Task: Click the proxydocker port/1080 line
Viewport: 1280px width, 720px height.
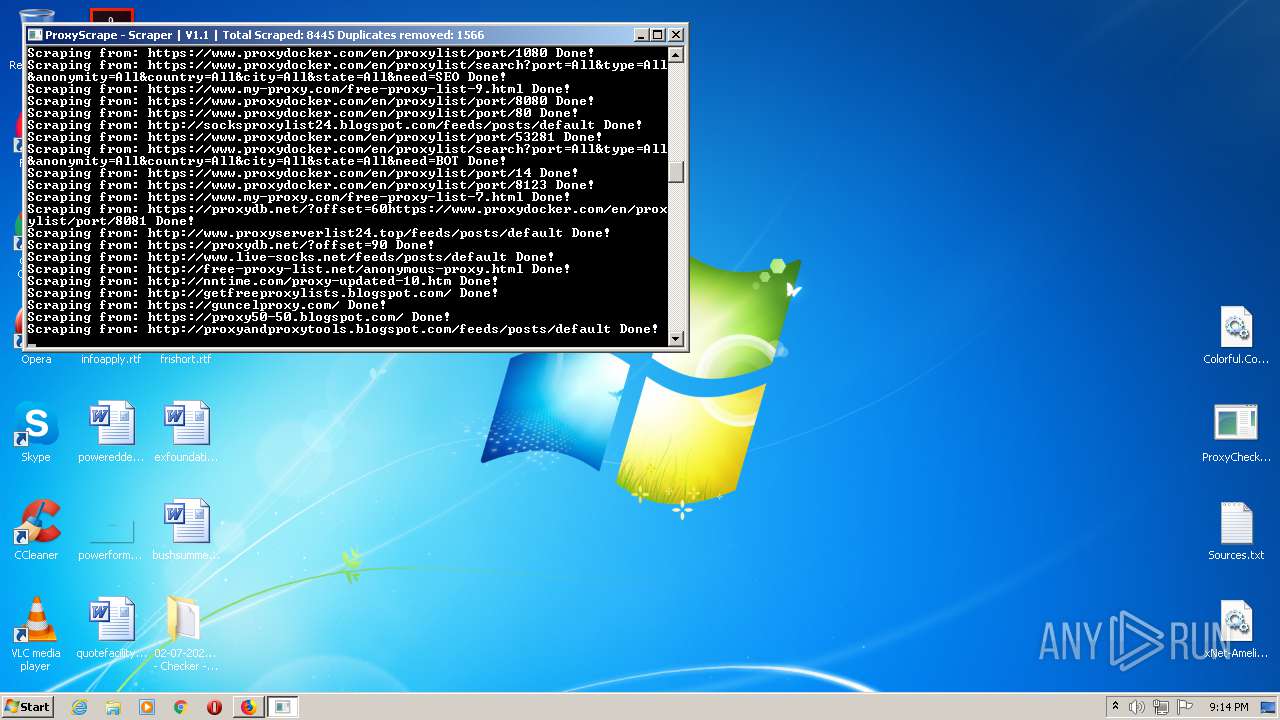Action: 311,53
